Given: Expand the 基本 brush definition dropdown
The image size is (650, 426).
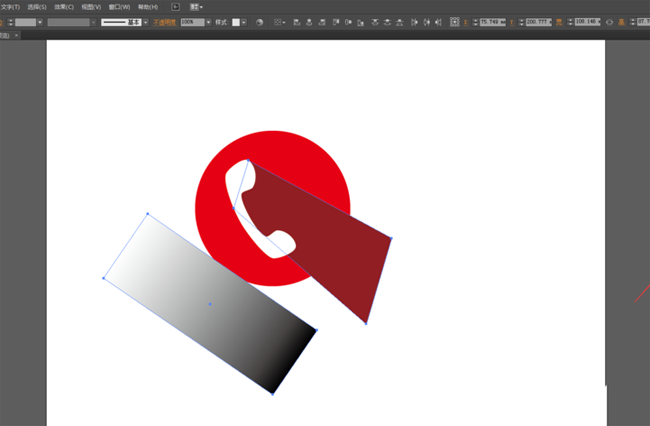Looking at the screenshot, I should click(x=144, y=22).
